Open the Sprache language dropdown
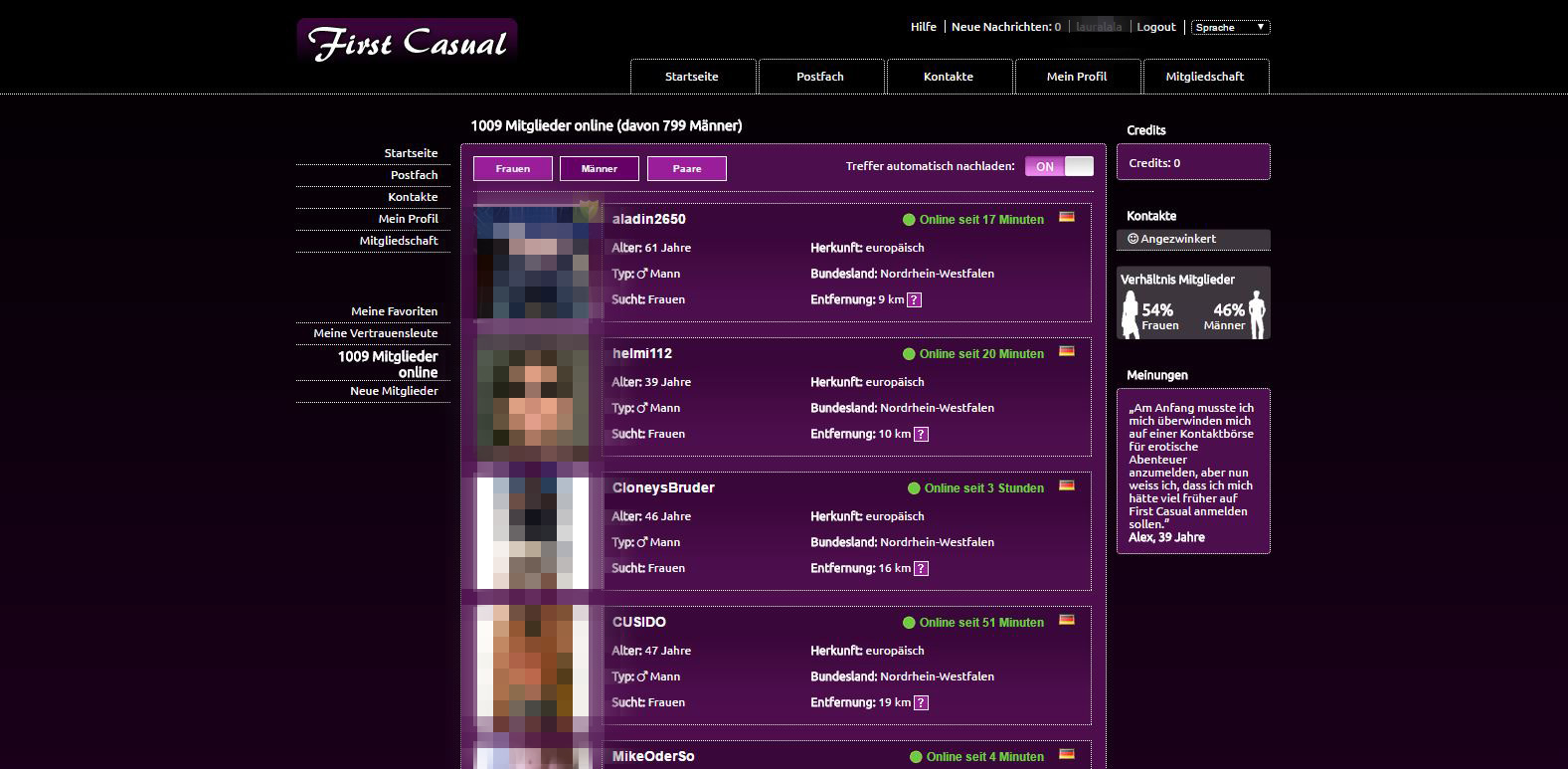This screenshot has width=1568, height=769. click(x=1231, y=27)
